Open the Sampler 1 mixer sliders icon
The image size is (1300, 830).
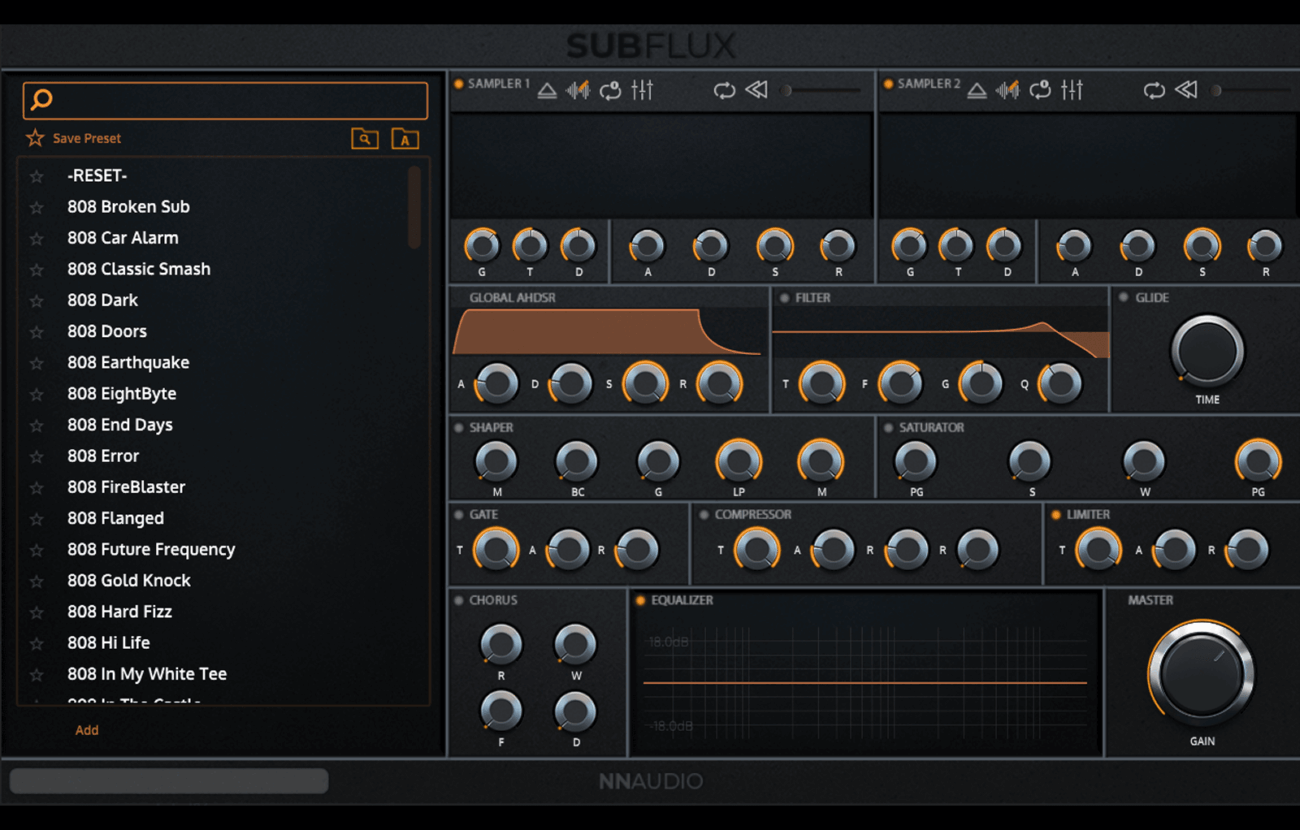coord(642,90)
